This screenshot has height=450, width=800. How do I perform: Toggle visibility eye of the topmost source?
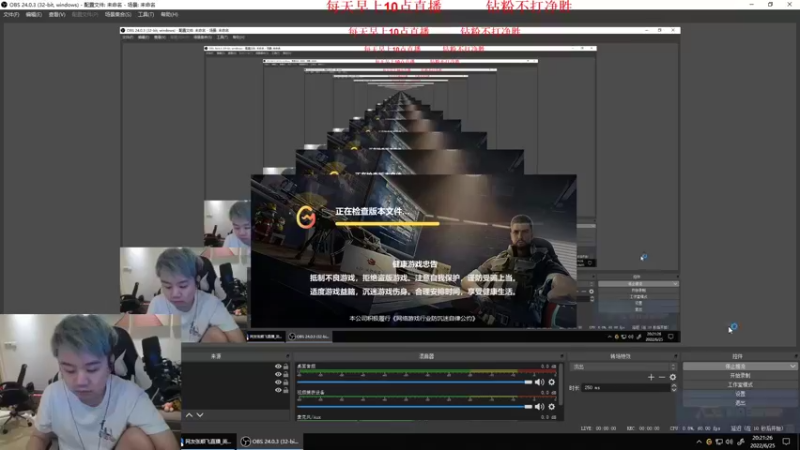[278, 366]
